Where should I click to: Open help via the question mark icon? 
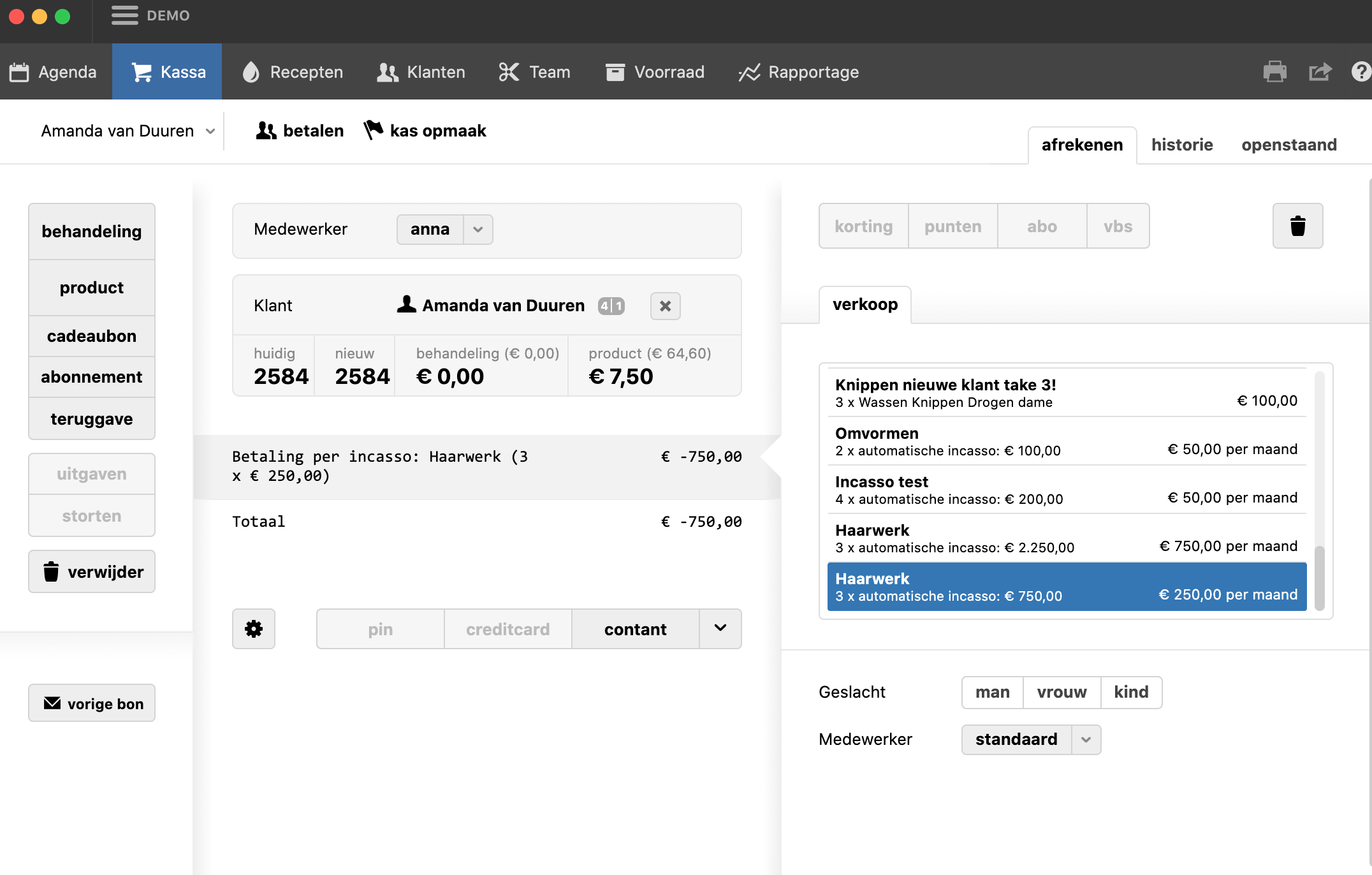[x=1361, y=71]
